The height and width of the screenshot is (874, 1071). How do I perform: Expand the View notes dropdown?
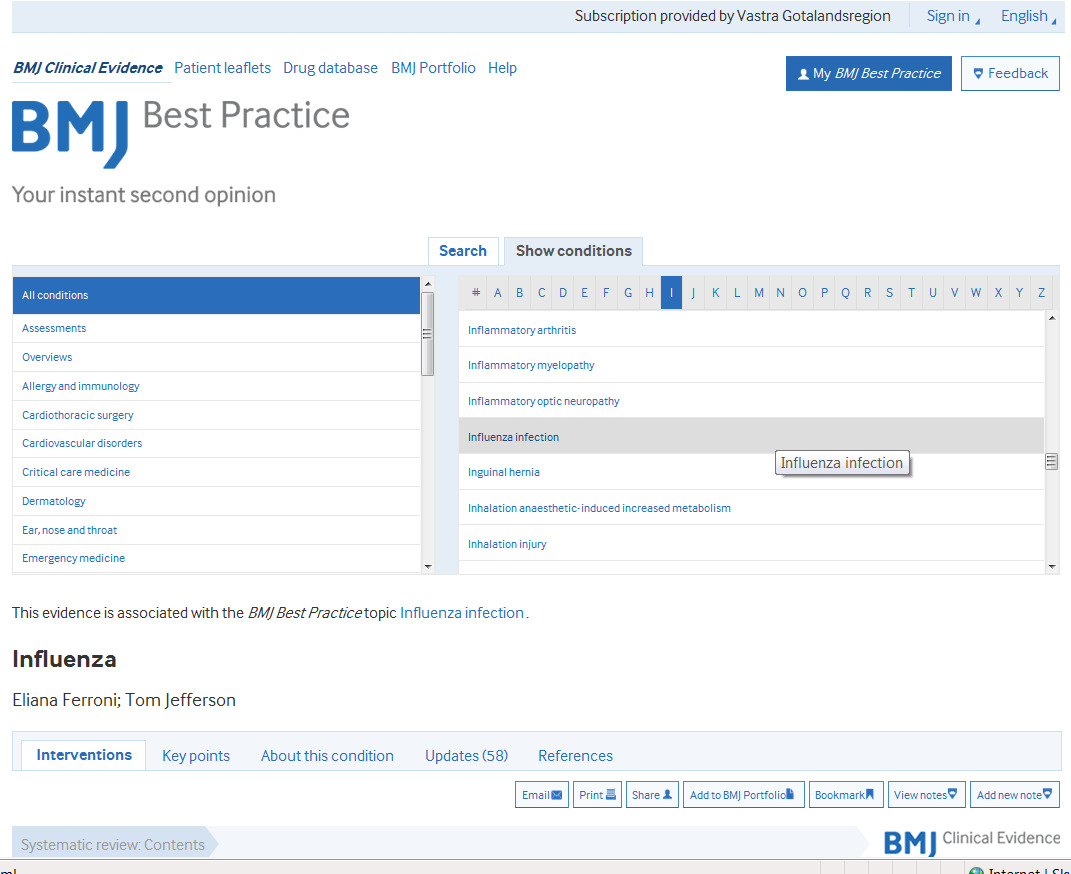tap(926, 795)
